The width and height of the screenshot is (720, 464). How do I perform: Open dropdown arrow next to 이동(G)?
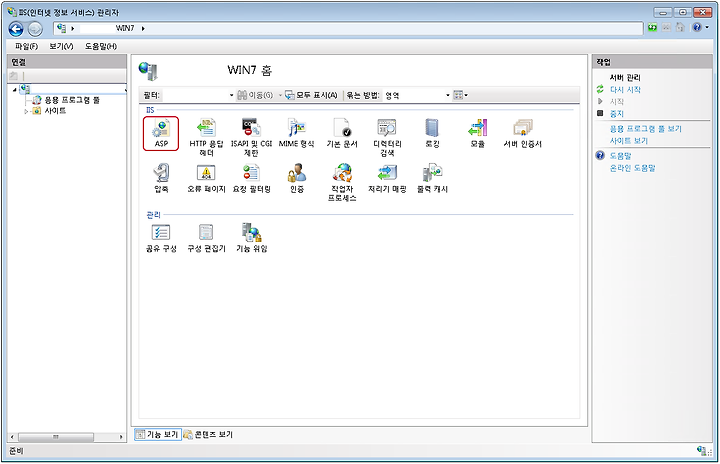[x=280, y=95]
